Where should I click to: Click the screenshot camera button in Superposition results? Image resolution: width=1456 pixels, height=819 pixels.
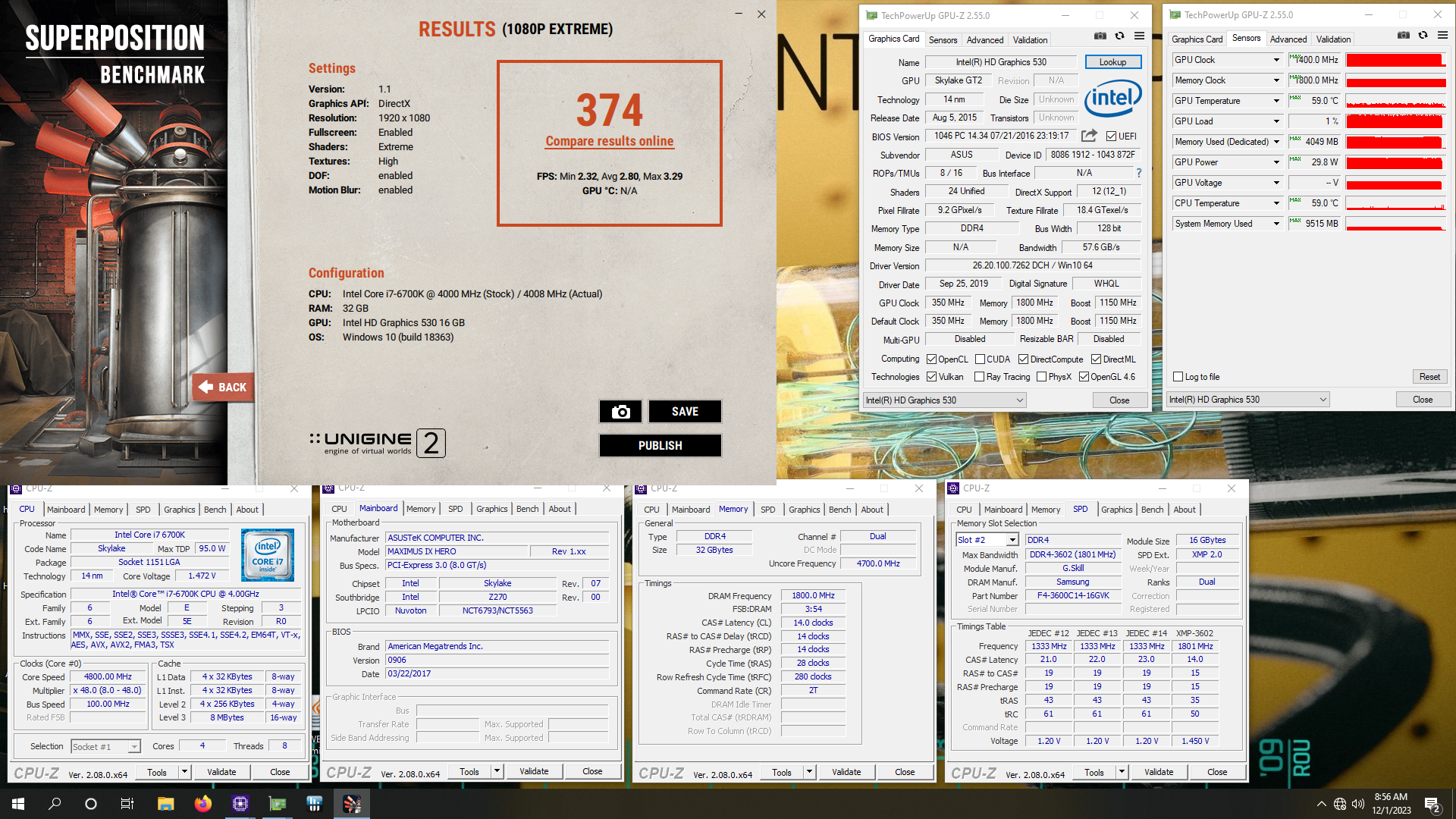(620, 411)
